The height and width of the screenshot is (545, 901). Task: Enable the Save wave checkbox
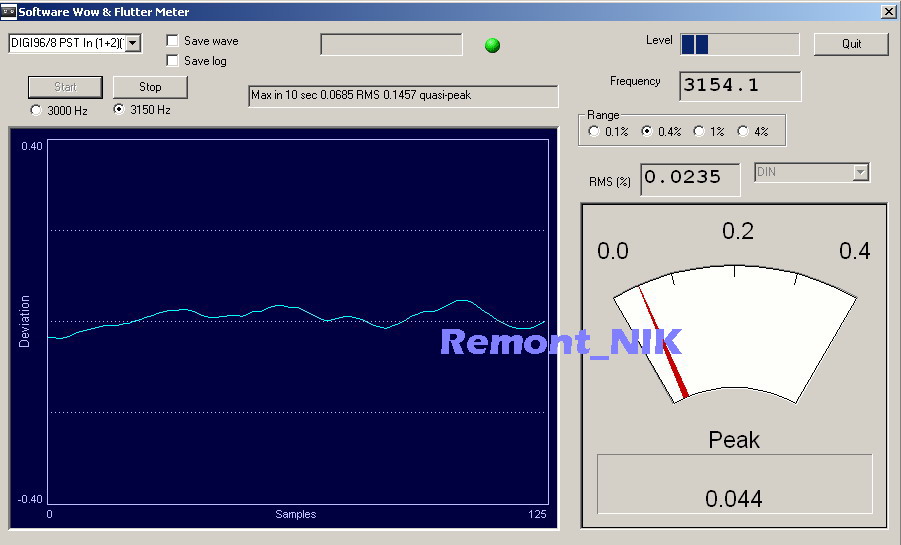(173, 41)
